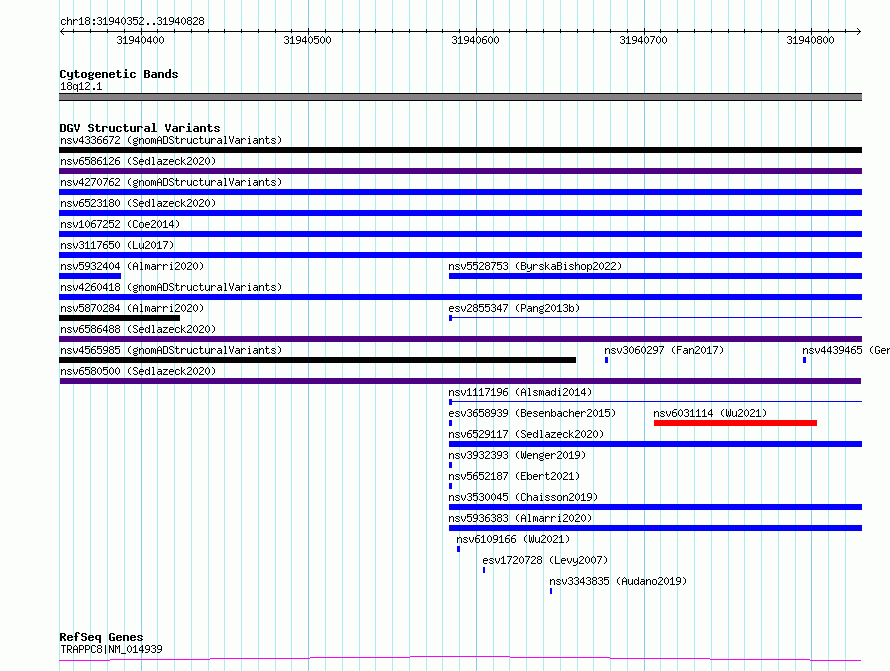Select the blue nsv6529117 variant bar

click(656, 444)
